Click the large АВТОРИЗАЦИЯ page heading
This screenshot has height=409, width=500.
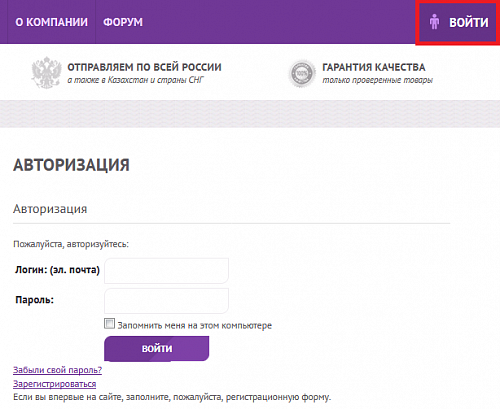click(x=71, y=165)
